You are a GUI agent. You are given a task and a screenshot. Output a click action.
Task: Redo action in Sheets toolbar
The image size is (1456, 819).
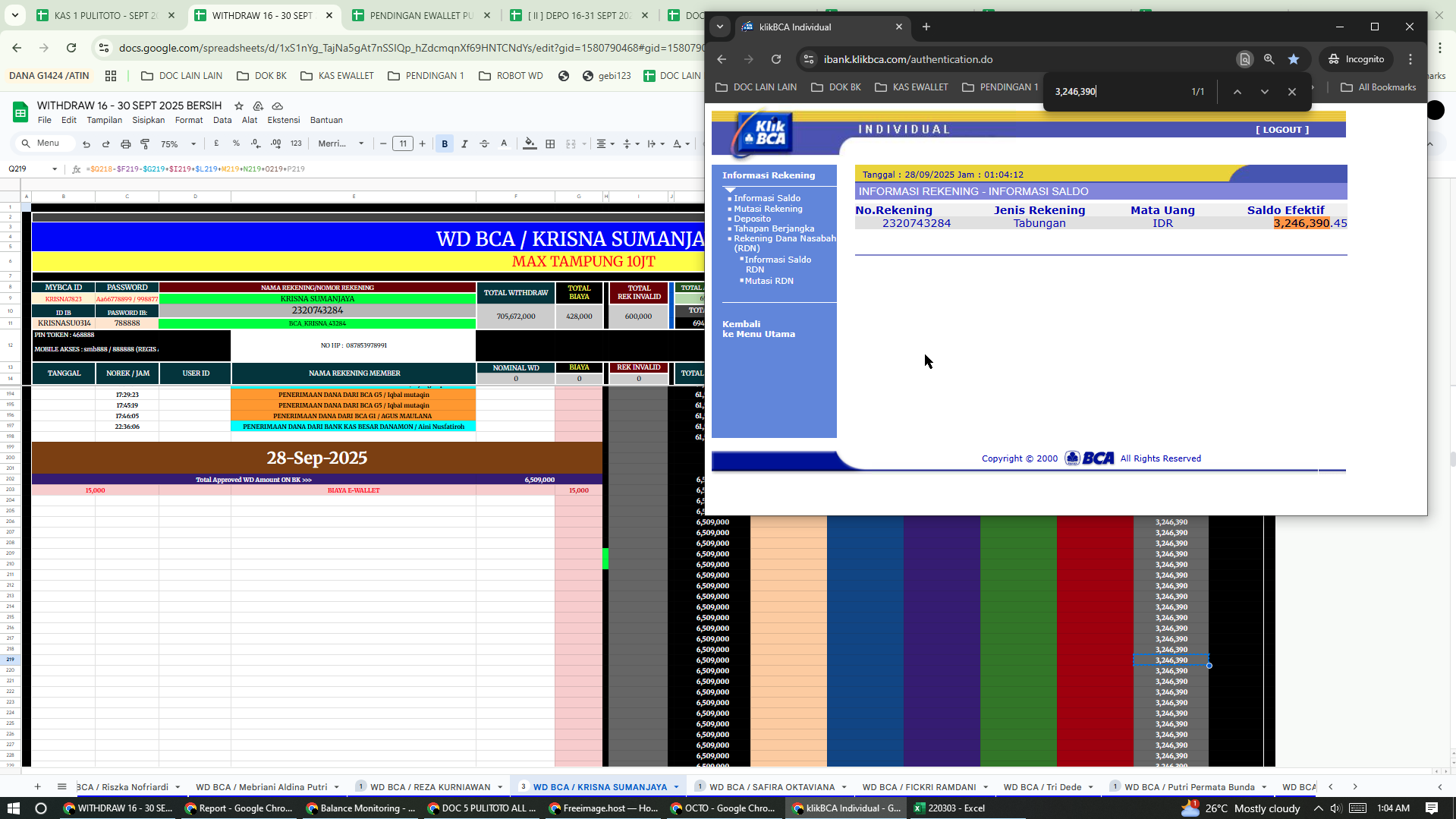tap(106, 143)
